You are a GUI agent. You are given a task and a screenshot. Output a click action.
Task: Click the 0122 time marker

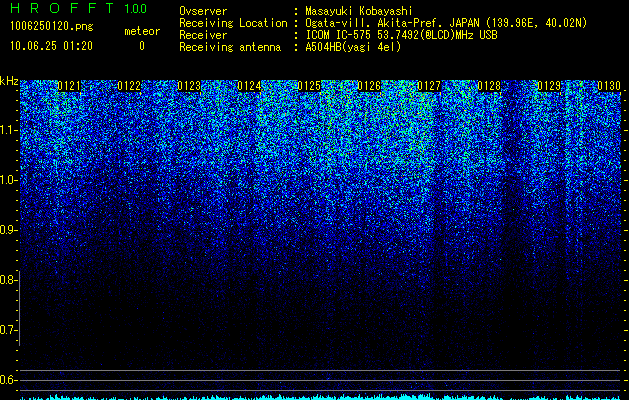[129, 86]
